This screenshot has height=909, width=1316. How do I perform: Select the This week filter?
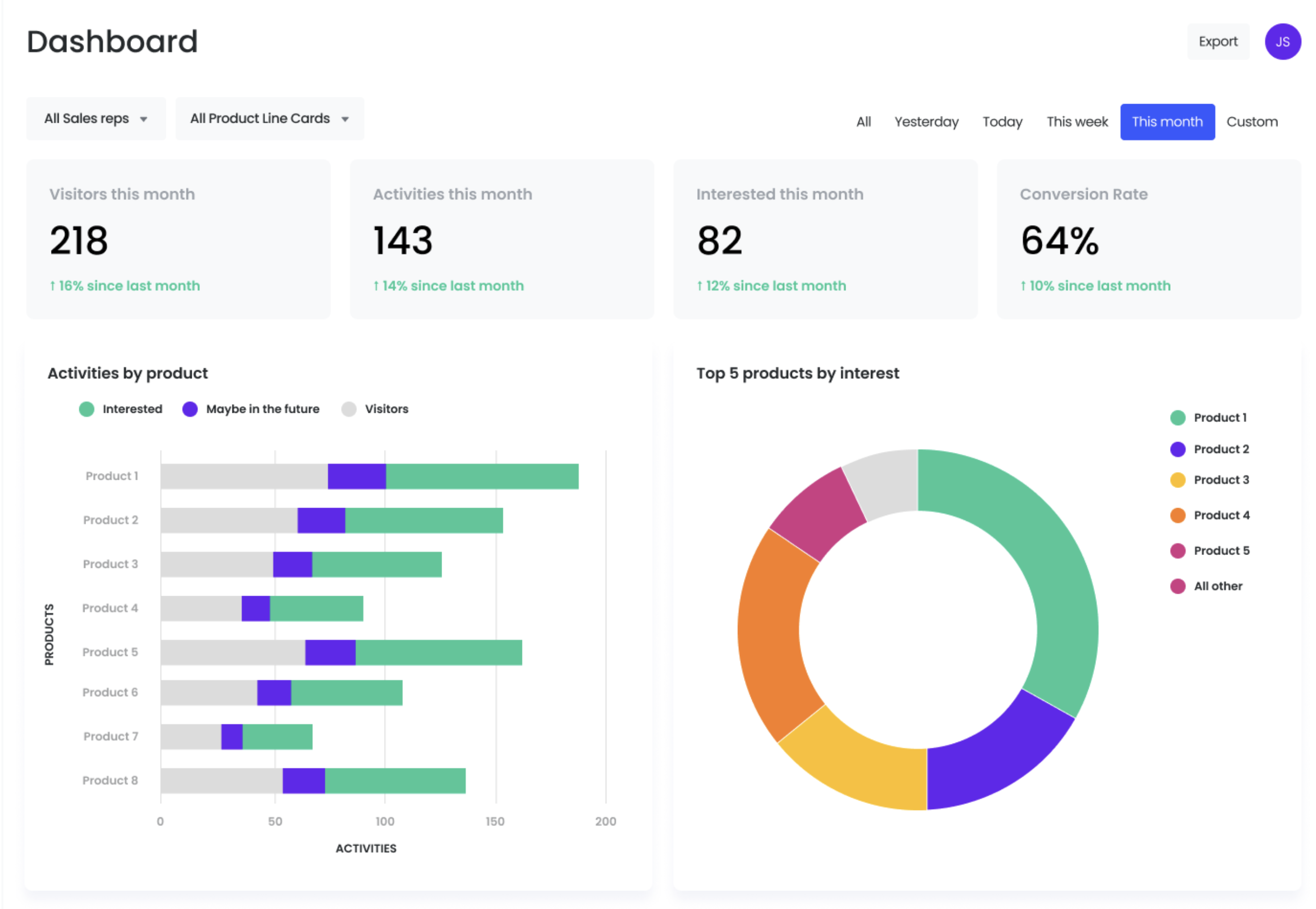1077,122
